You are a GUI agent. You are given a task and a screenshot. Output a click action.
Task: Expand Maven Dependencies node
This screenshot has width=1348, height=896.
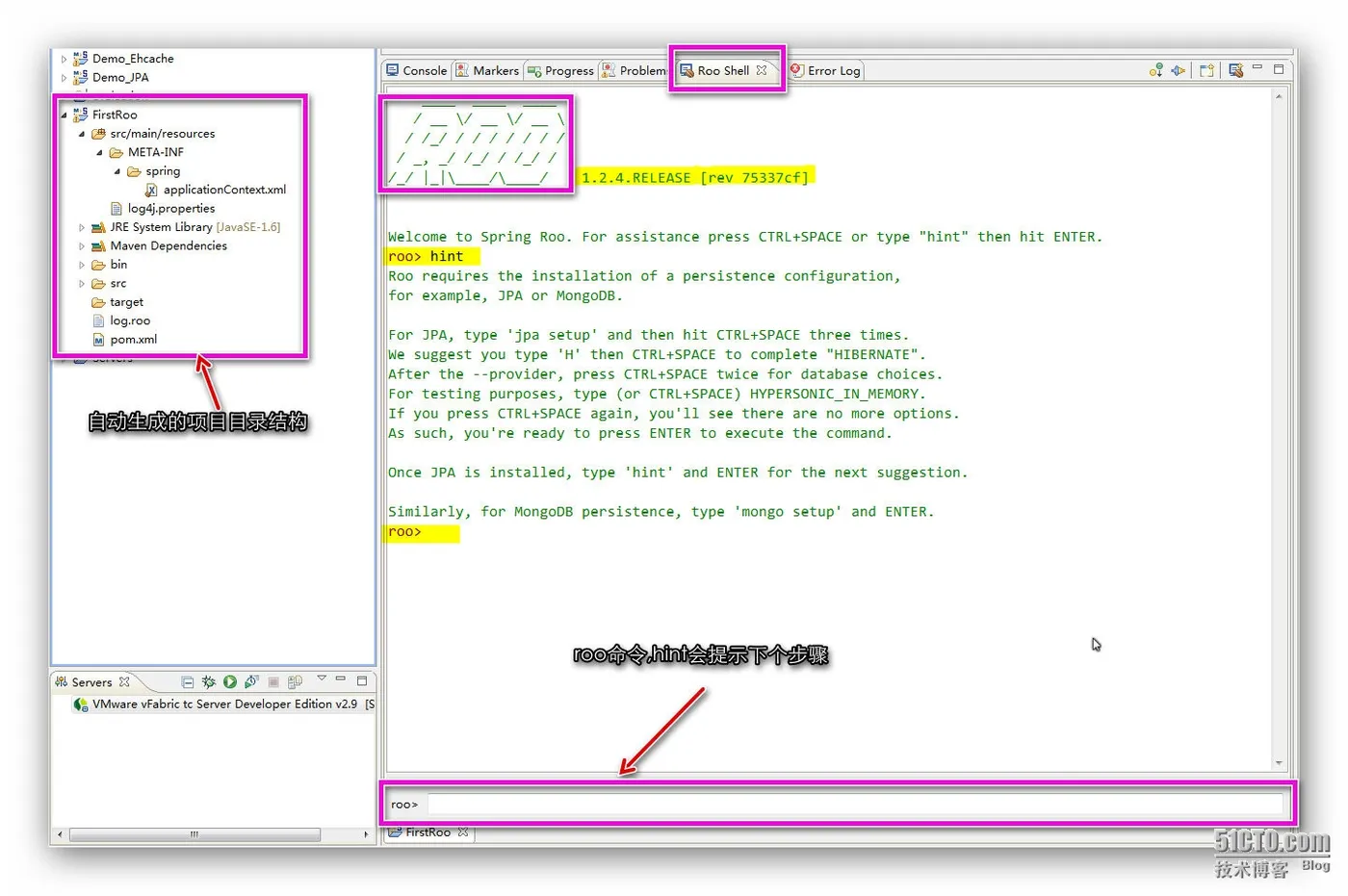pyautogui.click(x=82, y=246)
